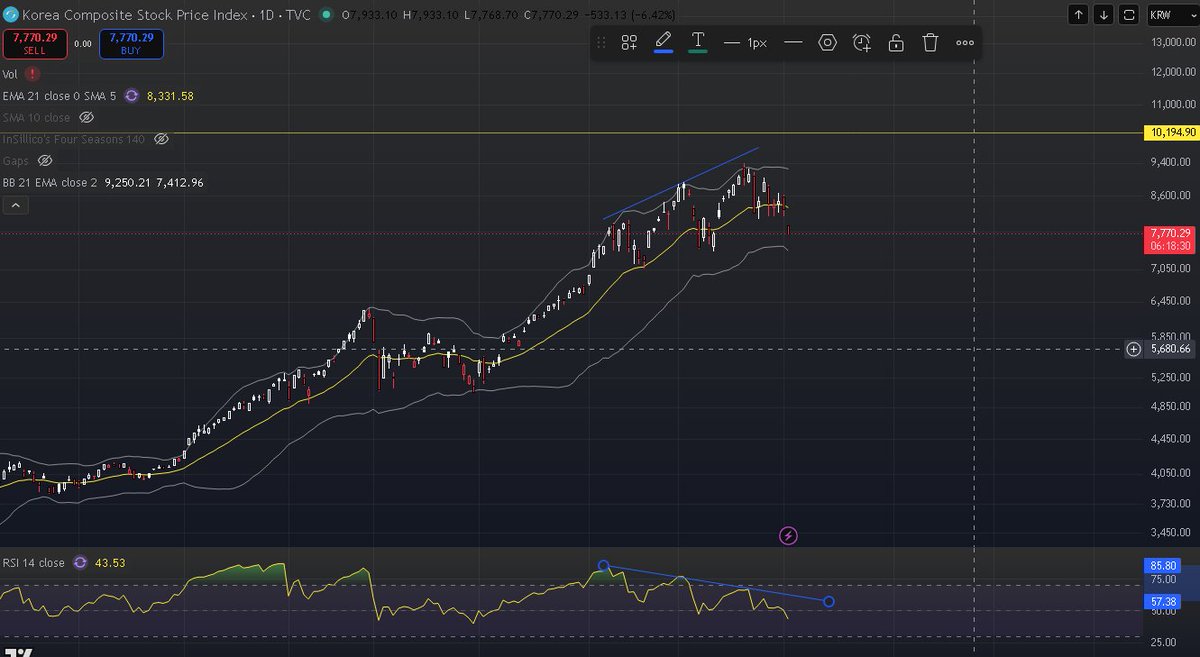The image size is (1200, 657).
Task: Click the RSI purple refresh icon
Action: [x=80, y=563]
